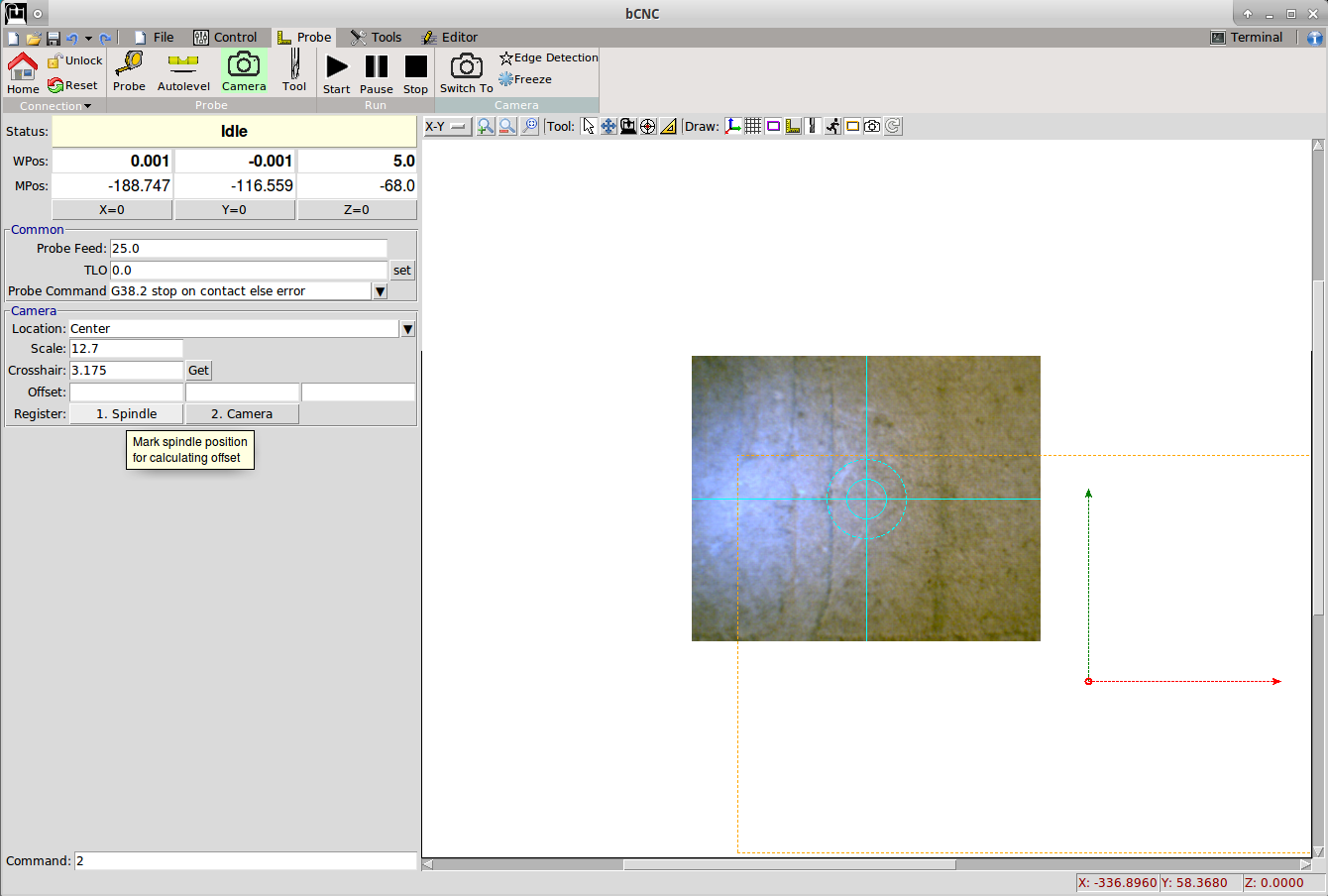Click the Switch To camera icon
1328x896 pixels.
(466, 72)
